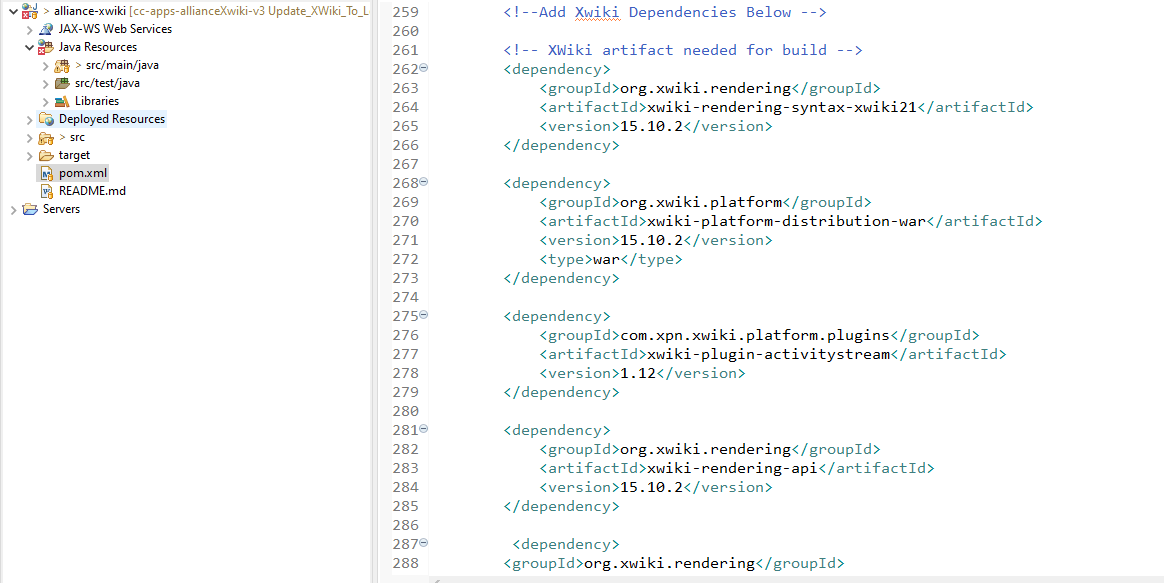Click version 15.10.2 on line 271
The width and height of the screenshot is (1164, 583).
pyautogui.click(x=651, y=241)
